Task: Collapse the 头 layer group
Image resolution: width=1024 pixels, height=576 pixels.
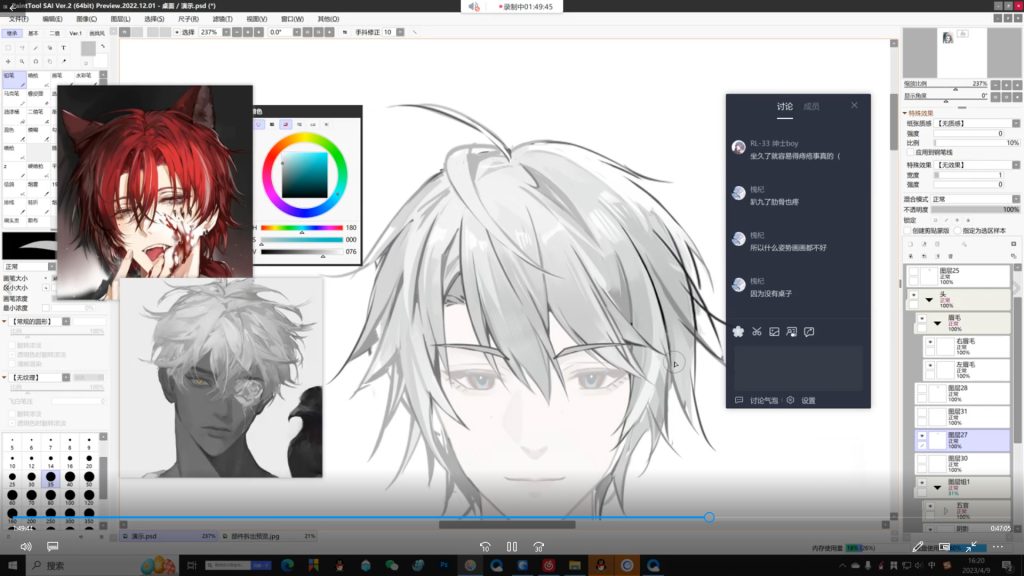Action: pos(930,298)
